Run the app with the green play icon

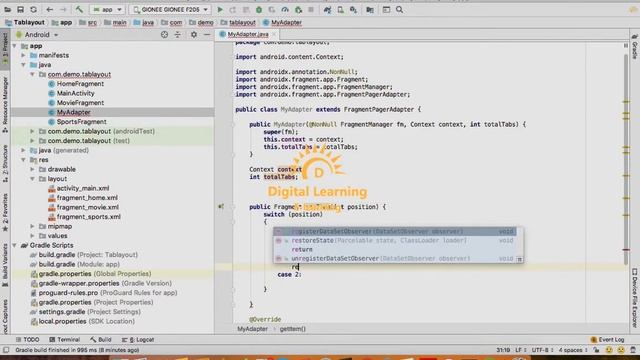coord(220,9)
